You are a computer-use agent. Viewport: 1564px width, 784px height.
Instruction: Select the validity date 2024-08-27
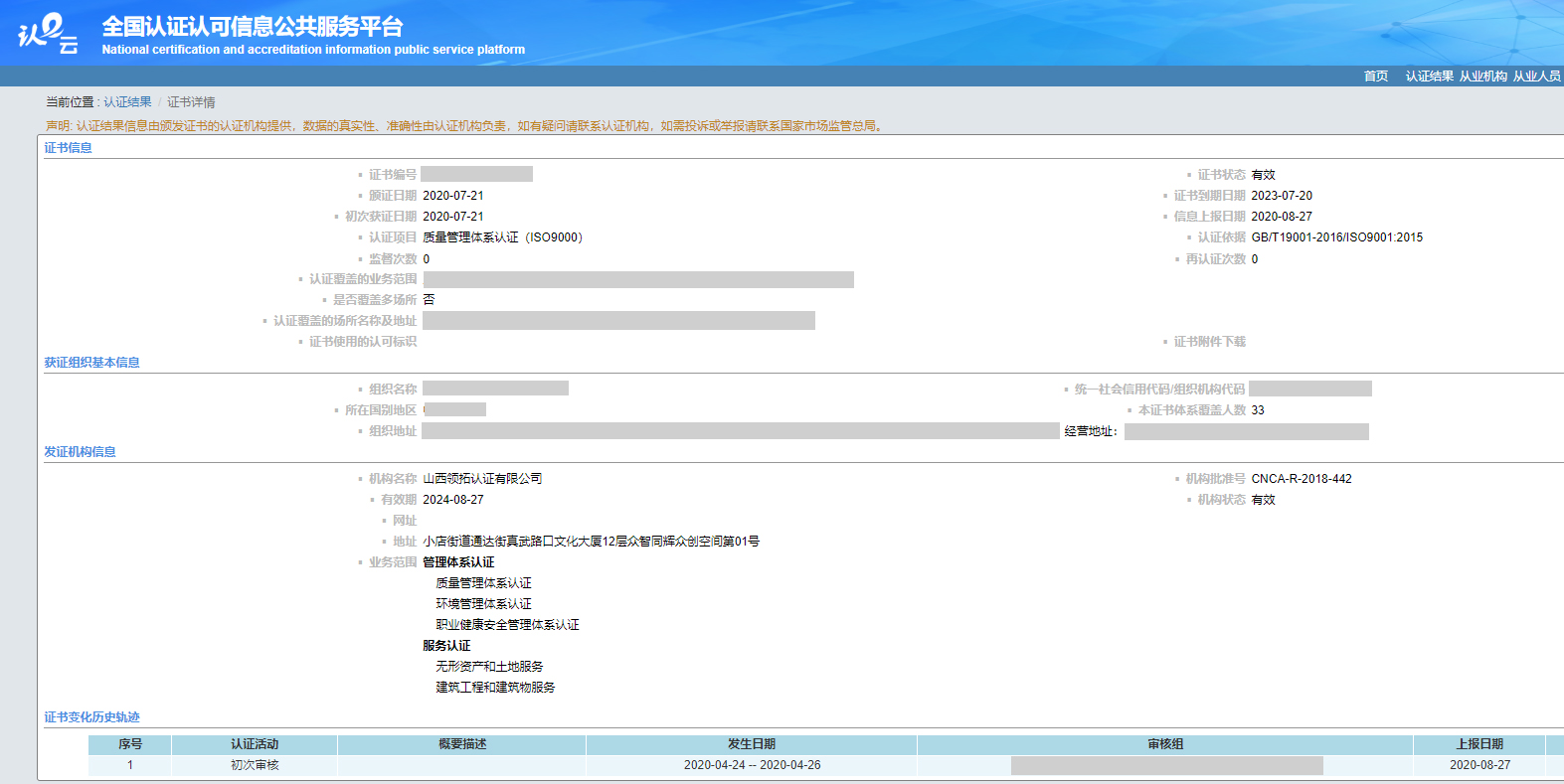453,500
